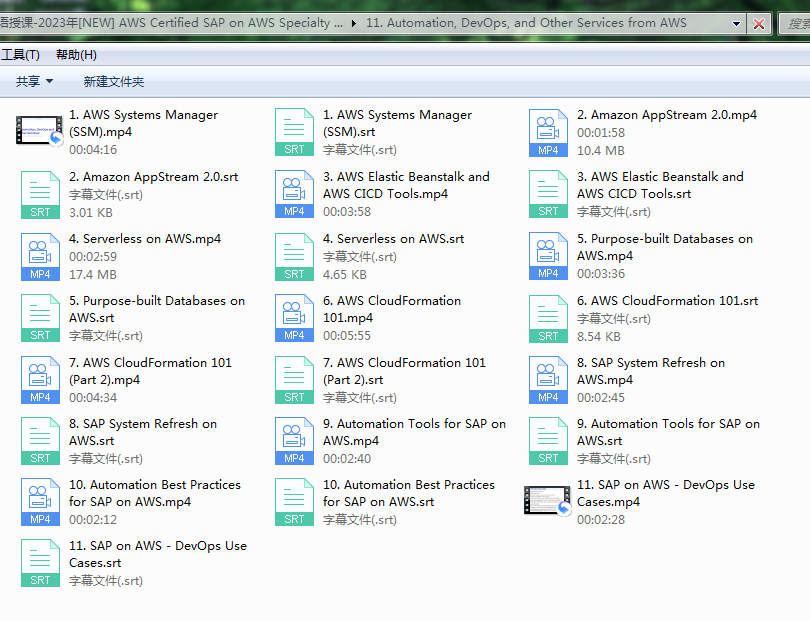Screen dimensions: 810x621
Task: Focus the 搜索 search box
Action: click(796, 23)
